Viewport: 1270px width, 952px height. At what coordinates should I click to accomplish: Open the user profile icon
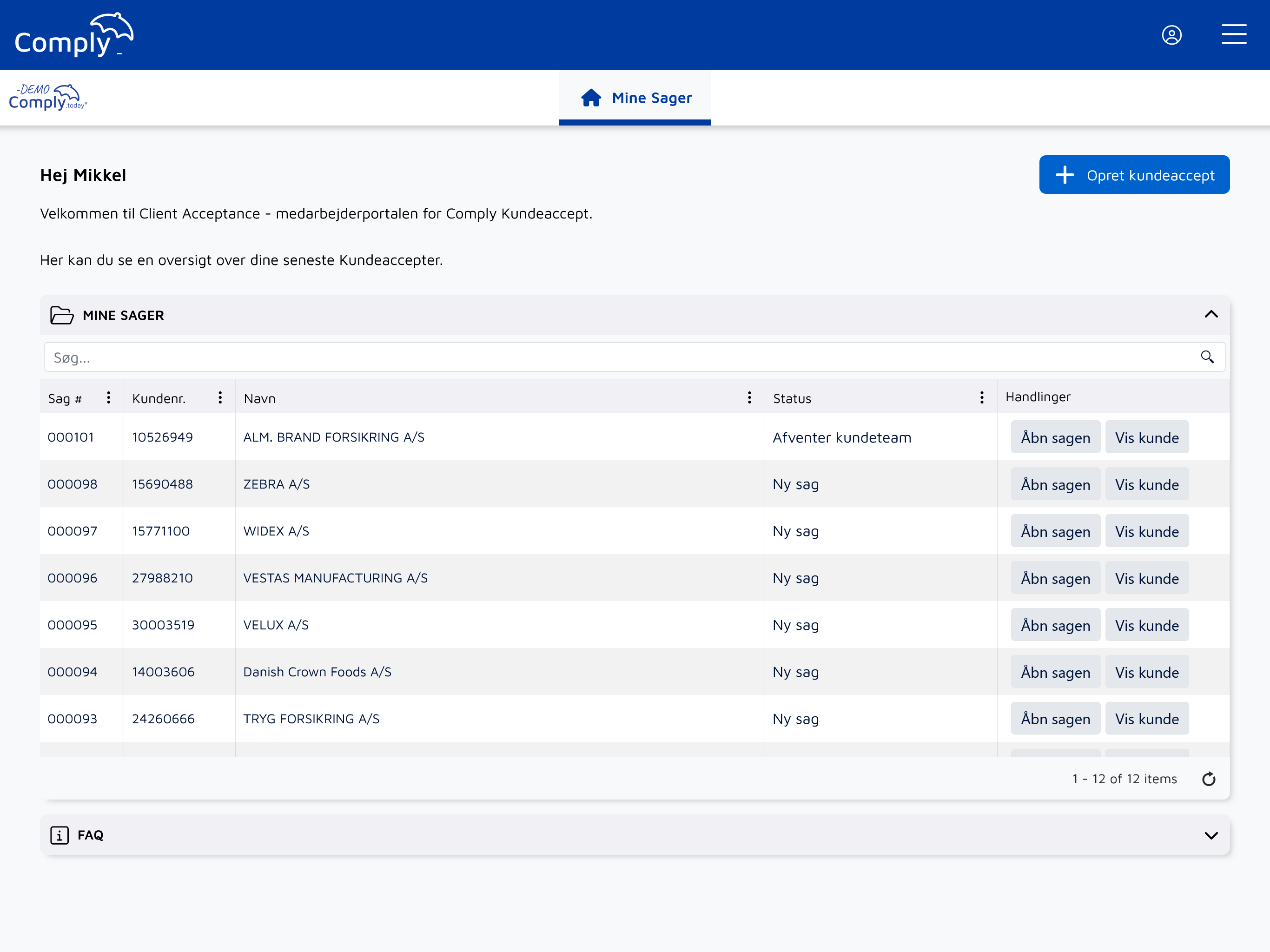(1171, 35)
